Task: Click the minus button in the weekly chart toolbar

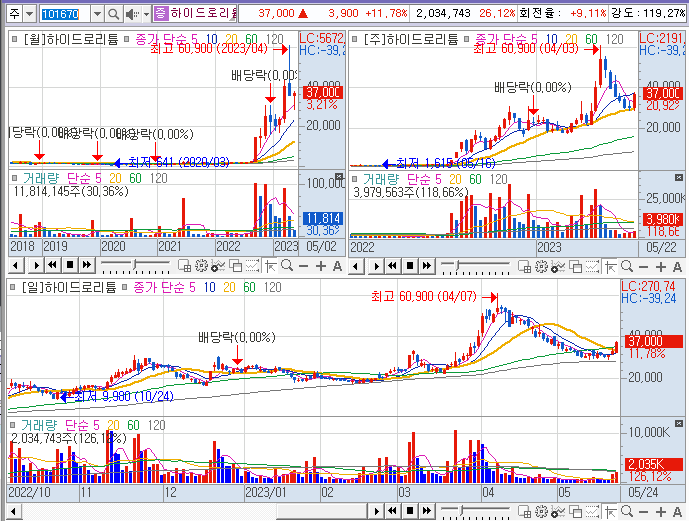Action: [x=643, y=267]
